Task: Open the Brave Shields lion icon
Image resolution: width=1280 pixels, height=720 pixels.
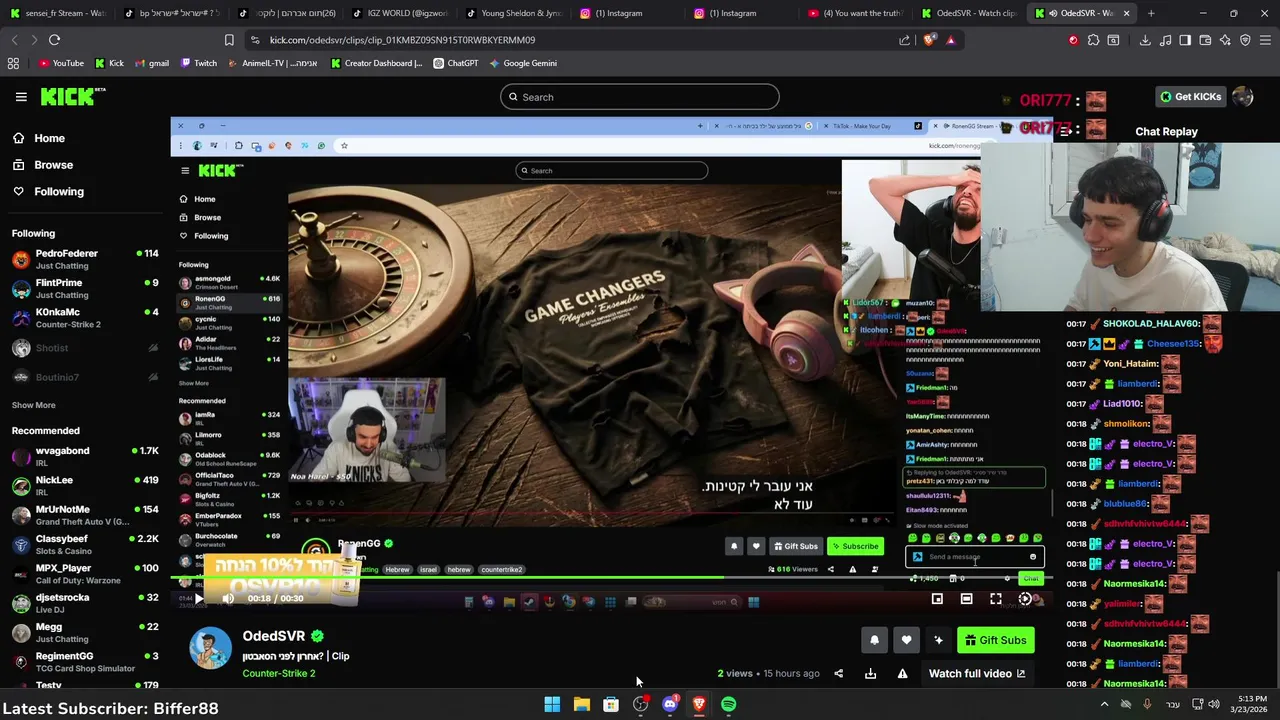Action: [930, 40]
